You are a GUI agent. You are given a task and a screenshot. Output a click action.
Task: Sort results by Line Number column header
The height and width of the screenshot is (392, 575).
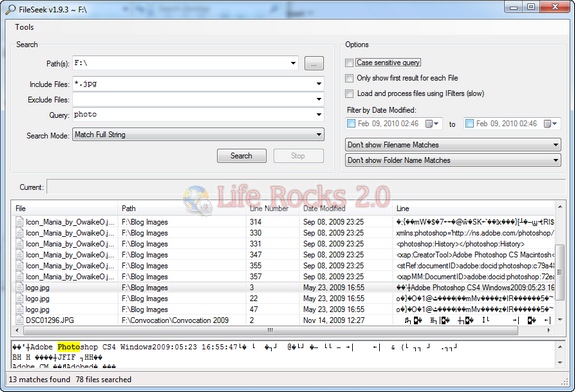[x=272, y=208]
